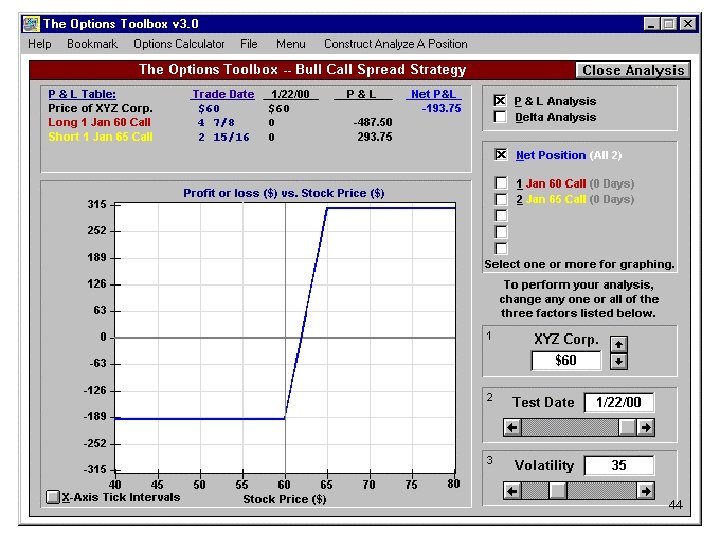Viewport: 720px width, 540px height.
Task: Click the Net Position label link
Action: click(551, 155)
